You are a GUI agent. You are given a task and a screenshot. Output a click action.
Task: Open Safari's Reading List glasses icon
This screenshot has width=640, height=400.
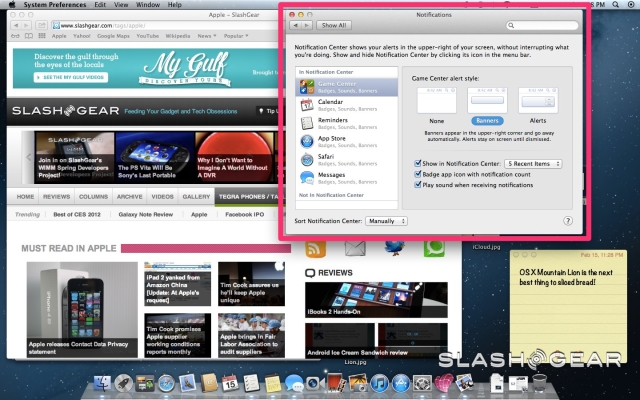tap(15, 36)
